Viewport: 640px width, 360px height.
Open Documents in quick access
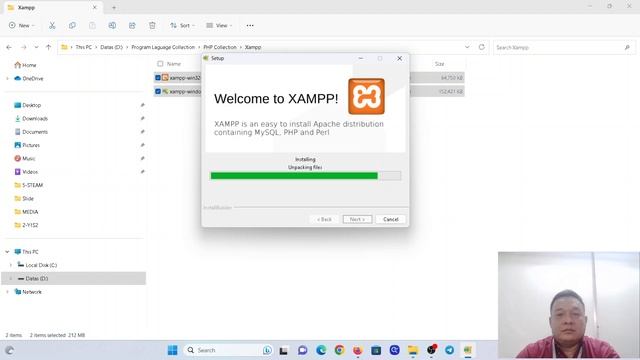tap(31, 132)
